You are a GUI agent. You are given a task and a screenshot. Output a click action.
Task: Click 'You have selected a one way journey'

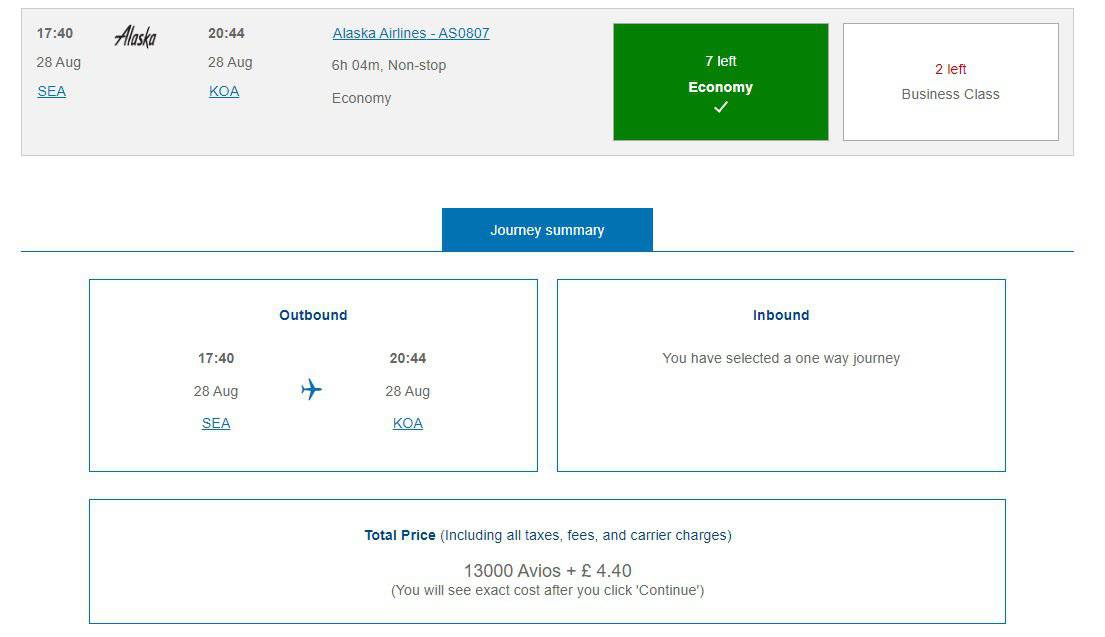pyautogui.click(x=781, y=358)
